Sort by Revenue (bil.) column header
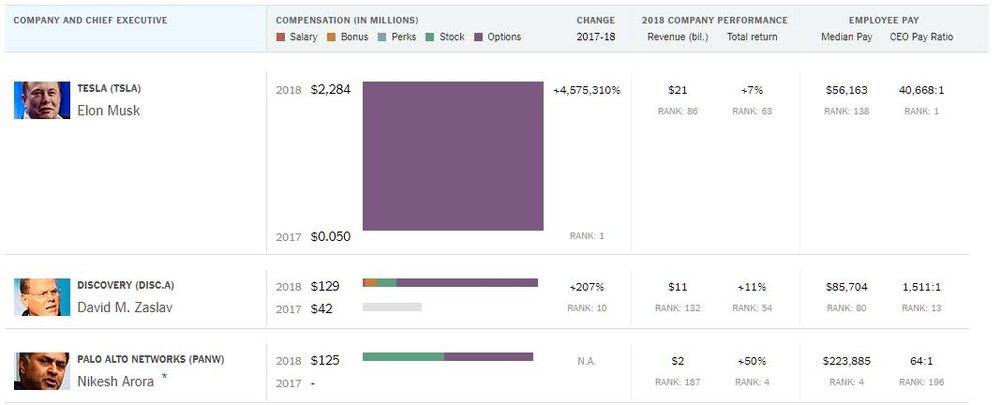 coord(677,37)
